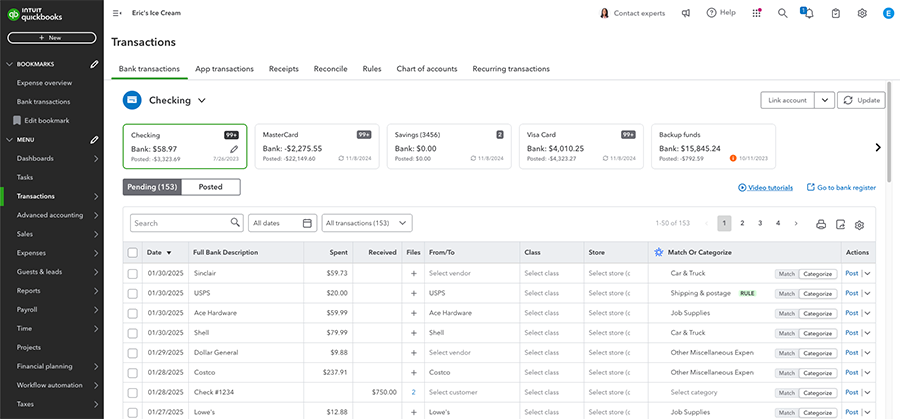Click the print icon above the table
Viewport: 900px width, 419px height.
click(821, 224)
